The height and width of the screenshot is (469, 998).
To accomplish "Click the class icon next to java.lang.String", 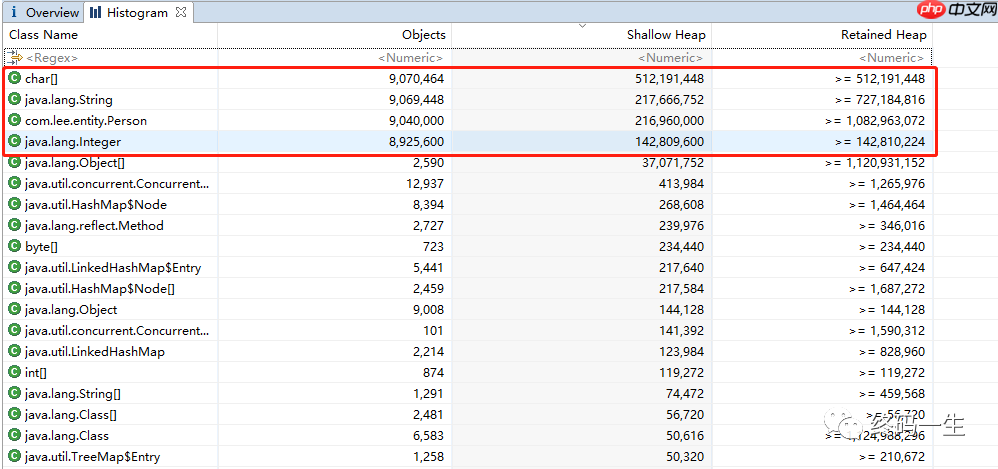I will (14, 99).
